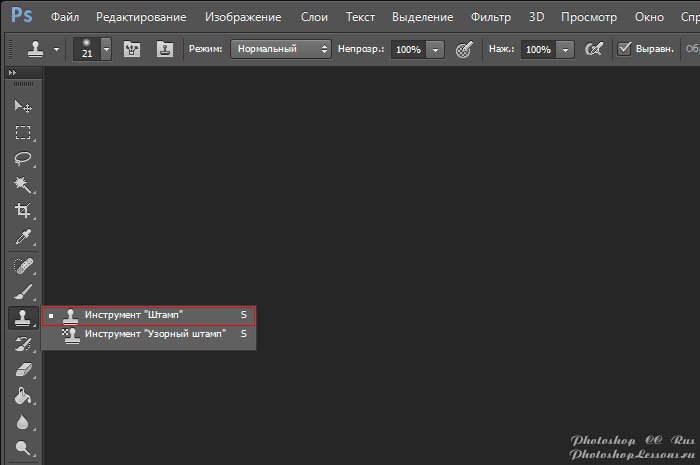Select the Healing Brush tool
This screenshot has width=700, height=465.
pyautogui.click(x=22, y=267)
